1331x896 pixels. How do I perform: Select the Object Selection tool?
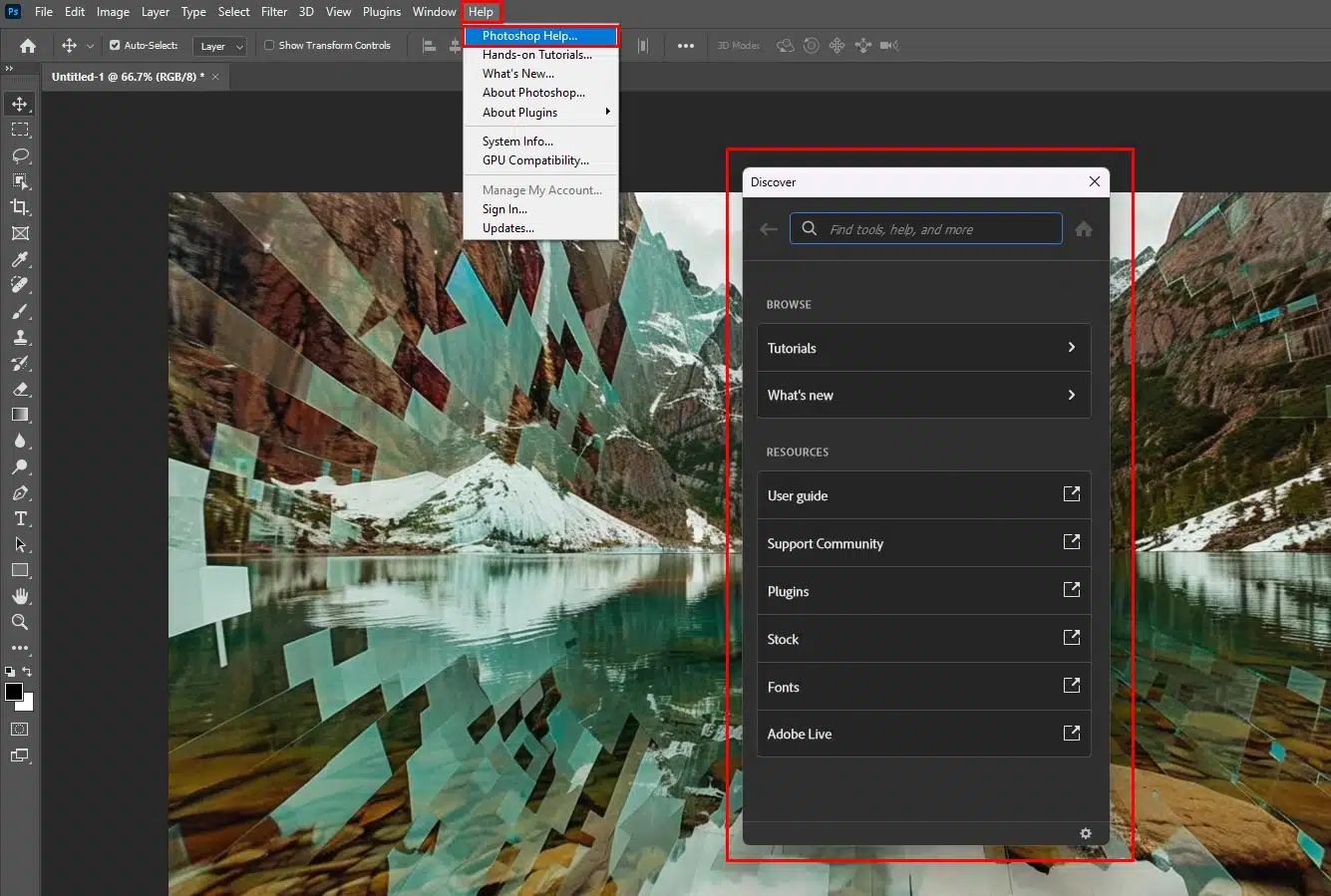(20, 181)
